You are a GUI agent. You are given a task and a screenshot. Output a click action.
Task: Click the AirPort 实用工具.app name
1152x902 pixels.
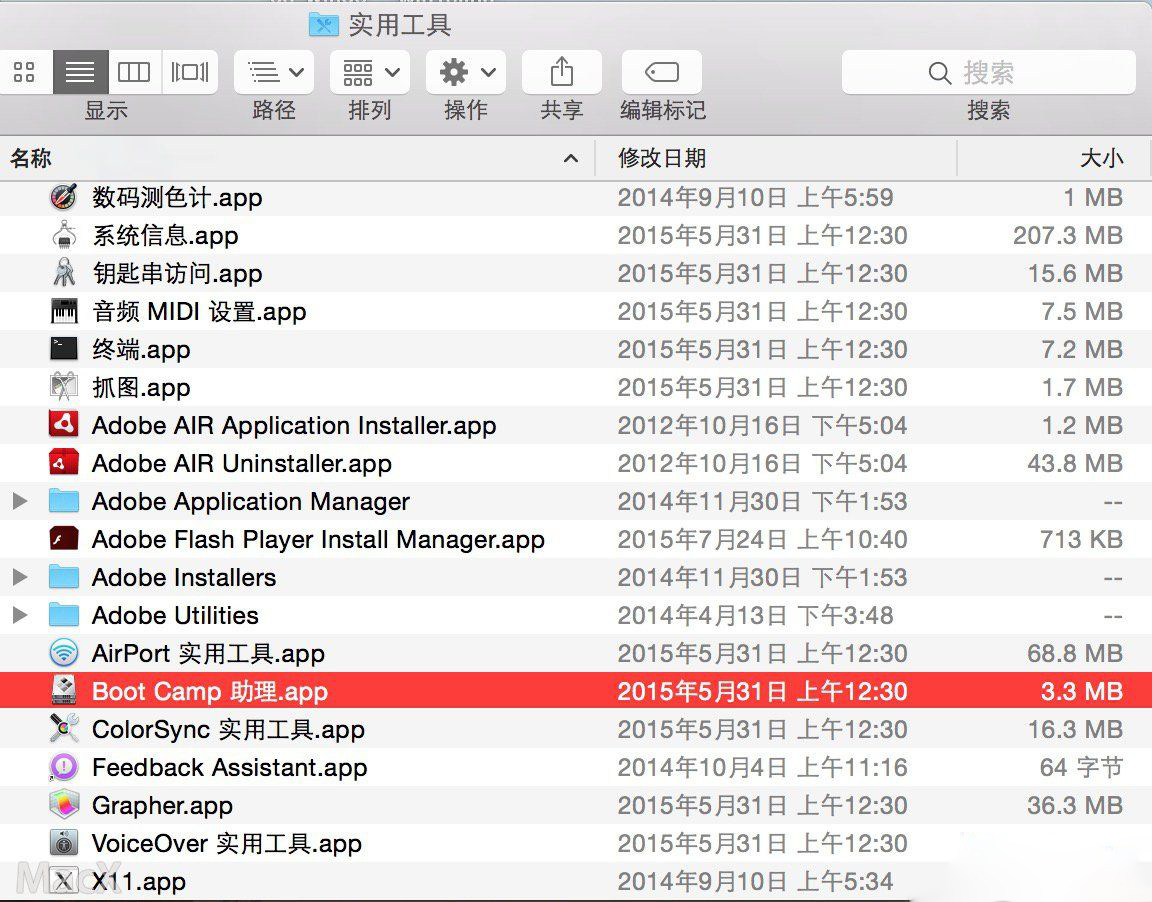click(208, 654)
